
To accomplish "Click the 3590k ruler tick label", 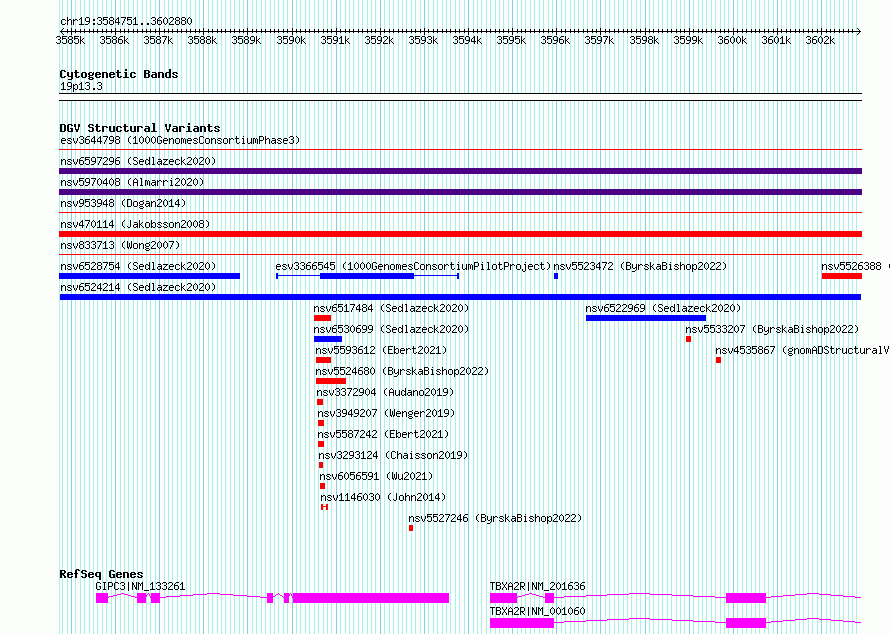I will click(x=291, y=40).
